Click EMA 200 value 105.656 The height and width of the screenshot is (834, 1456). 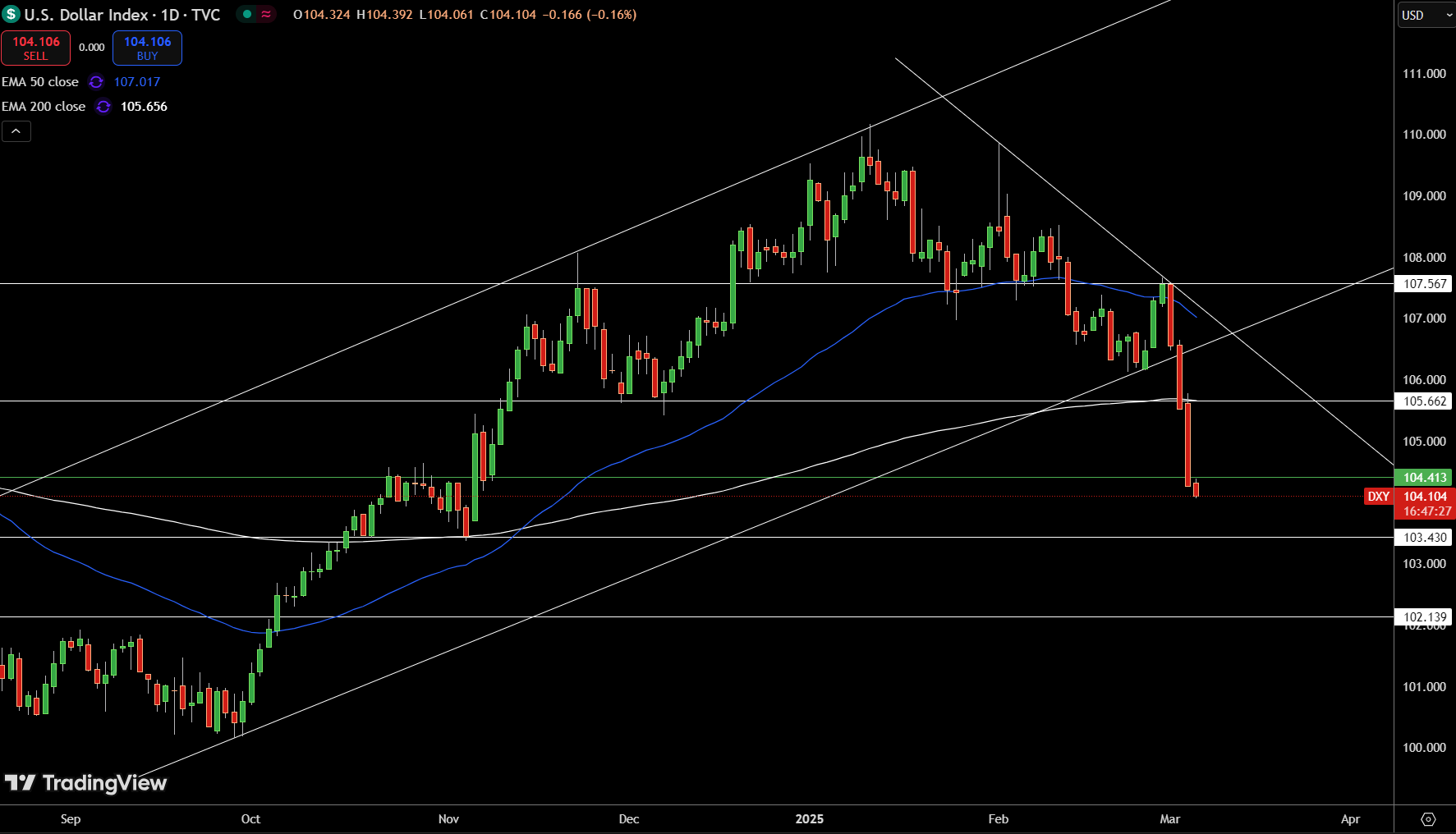pyautogui.click(x=144, y=107)
